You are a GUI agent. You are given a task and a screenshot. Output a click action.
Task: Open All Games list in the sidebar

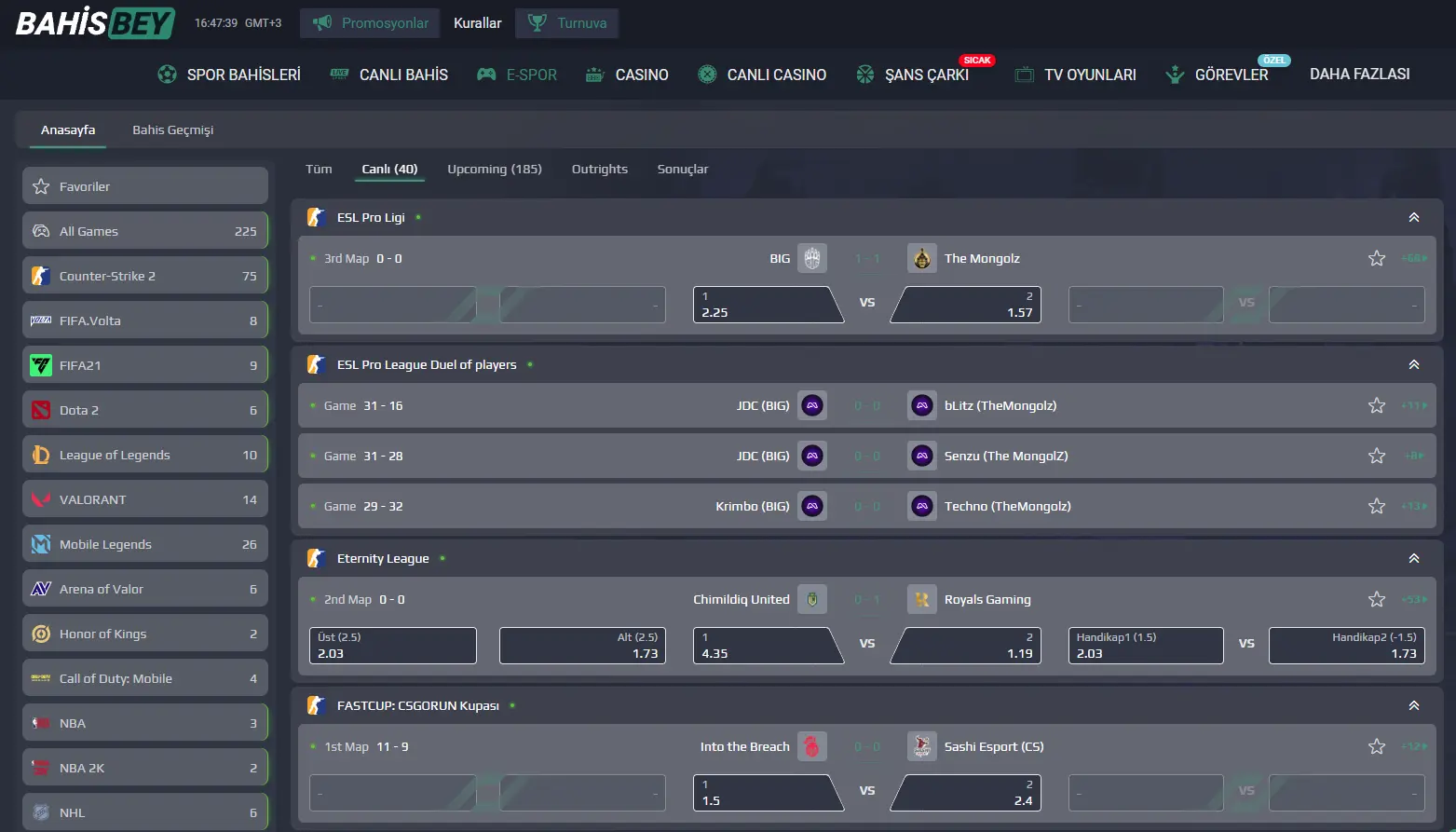pos(145,231)
